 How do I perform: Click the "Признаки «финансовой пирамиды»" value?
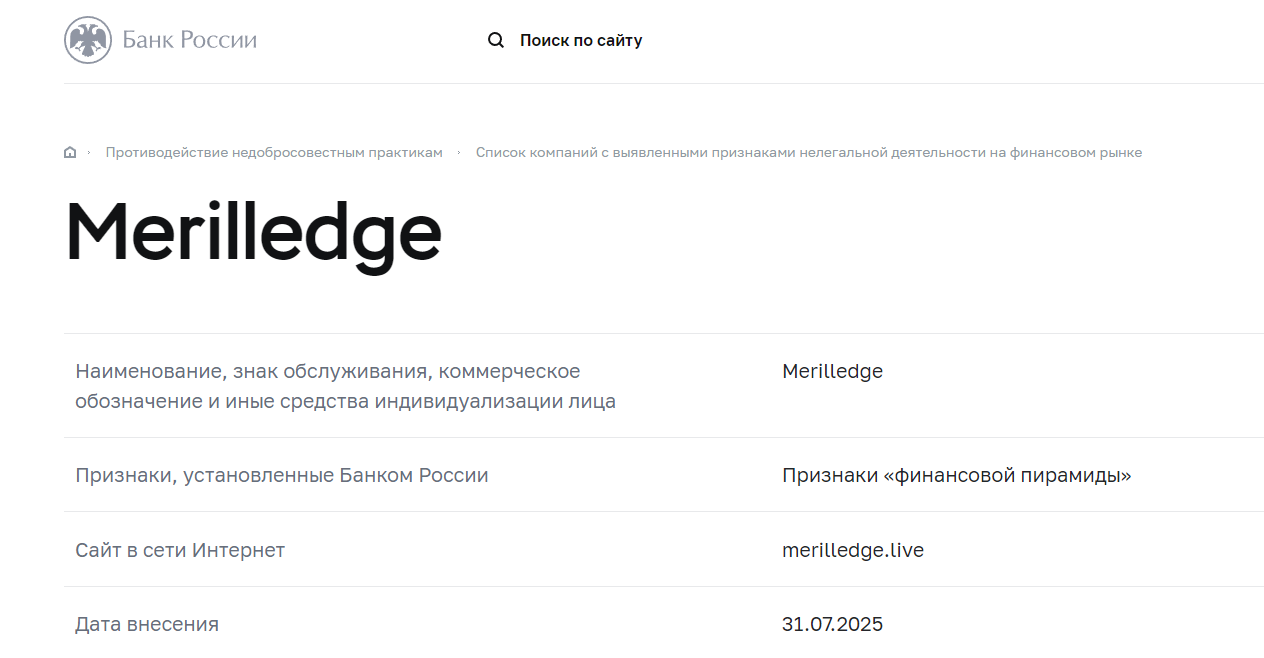957,475
